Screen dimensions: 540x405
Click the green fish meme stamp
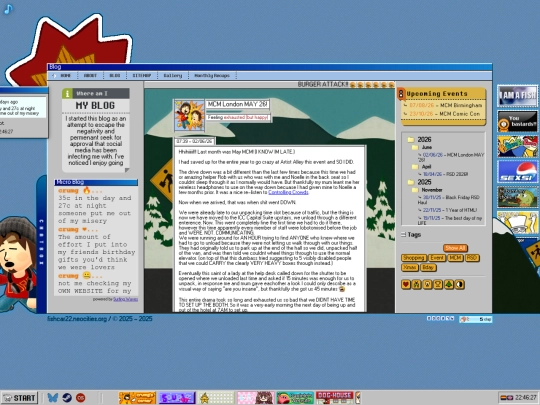[x=517, y=197]
